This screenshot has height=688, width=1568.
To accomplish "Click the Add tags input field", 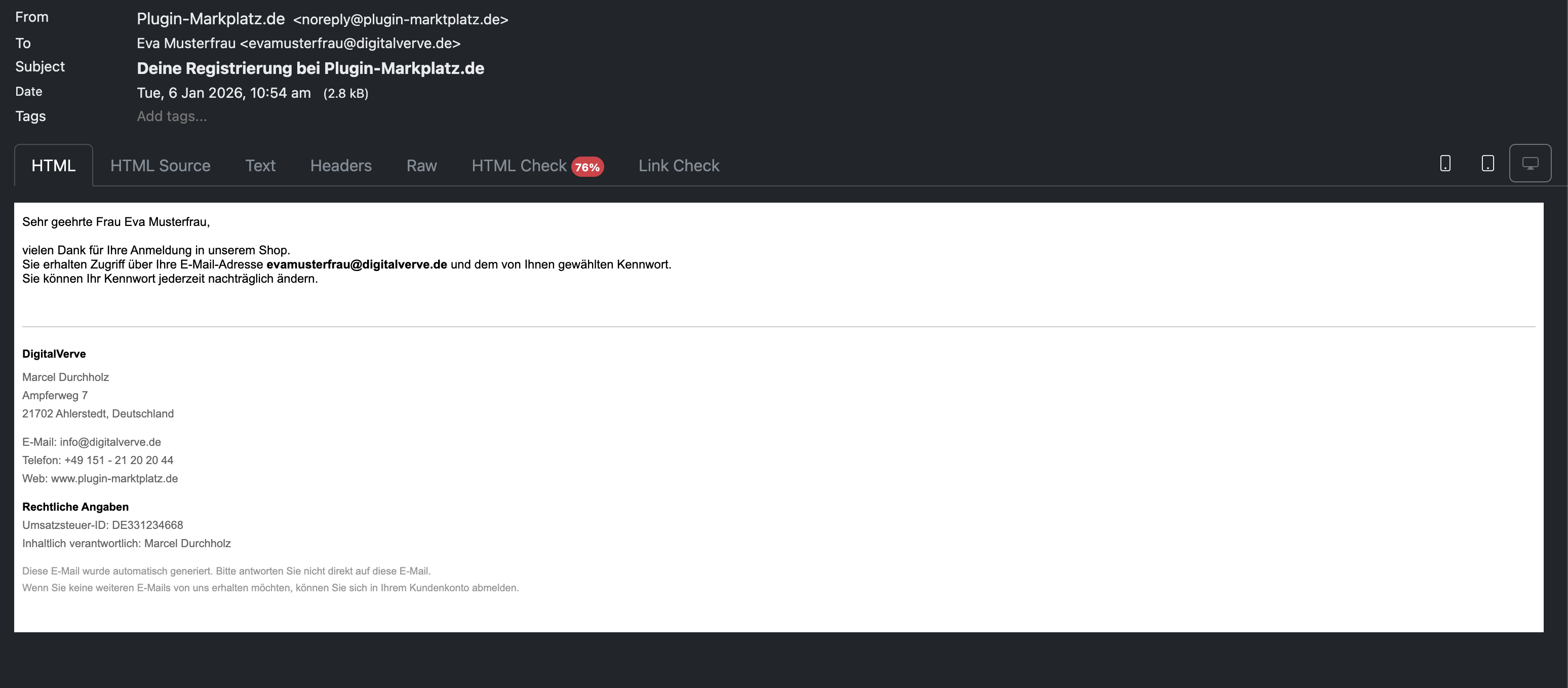I will click(x=172, y=117).
